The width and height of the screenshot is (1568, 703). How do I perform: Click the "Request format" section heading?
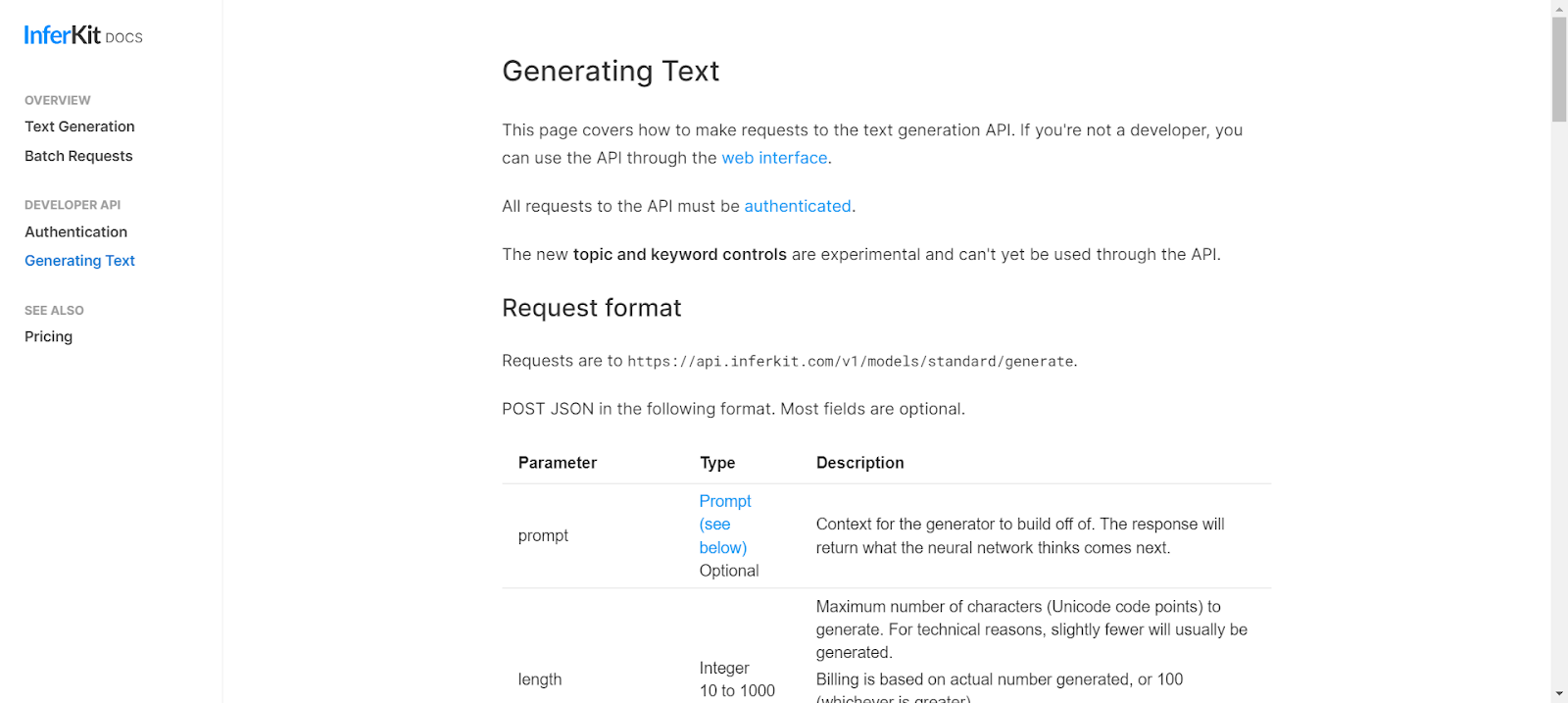click(x=591, y=308)
